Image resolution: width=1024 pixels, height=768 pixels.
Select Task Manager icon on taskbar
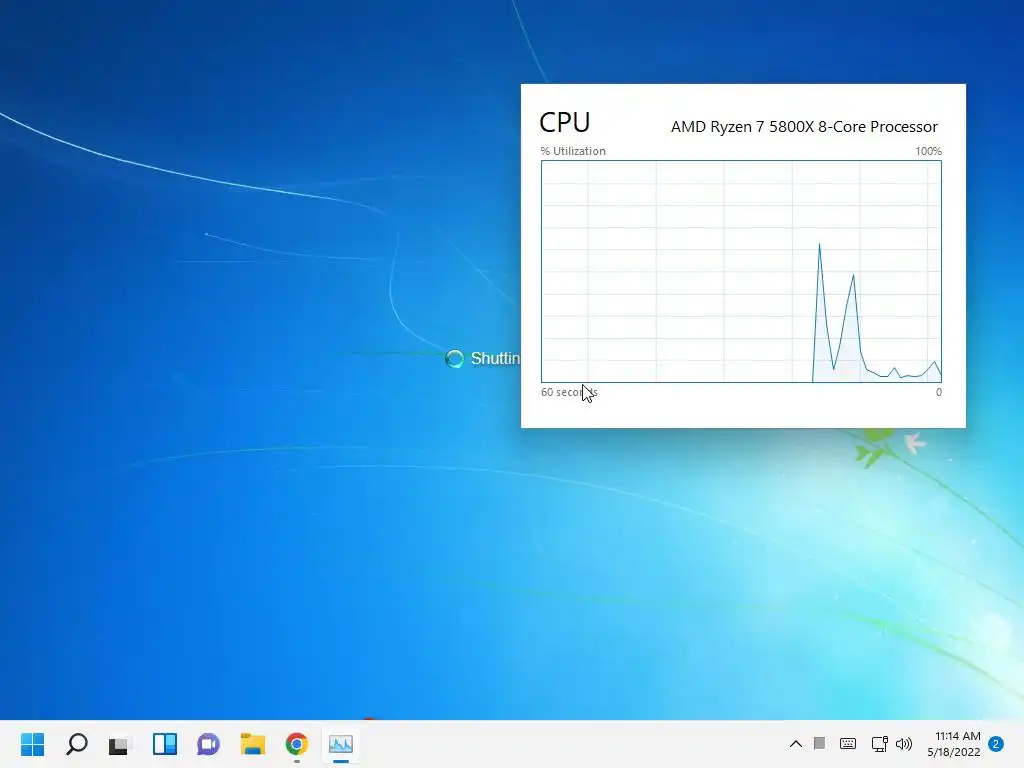coord(341,744)
